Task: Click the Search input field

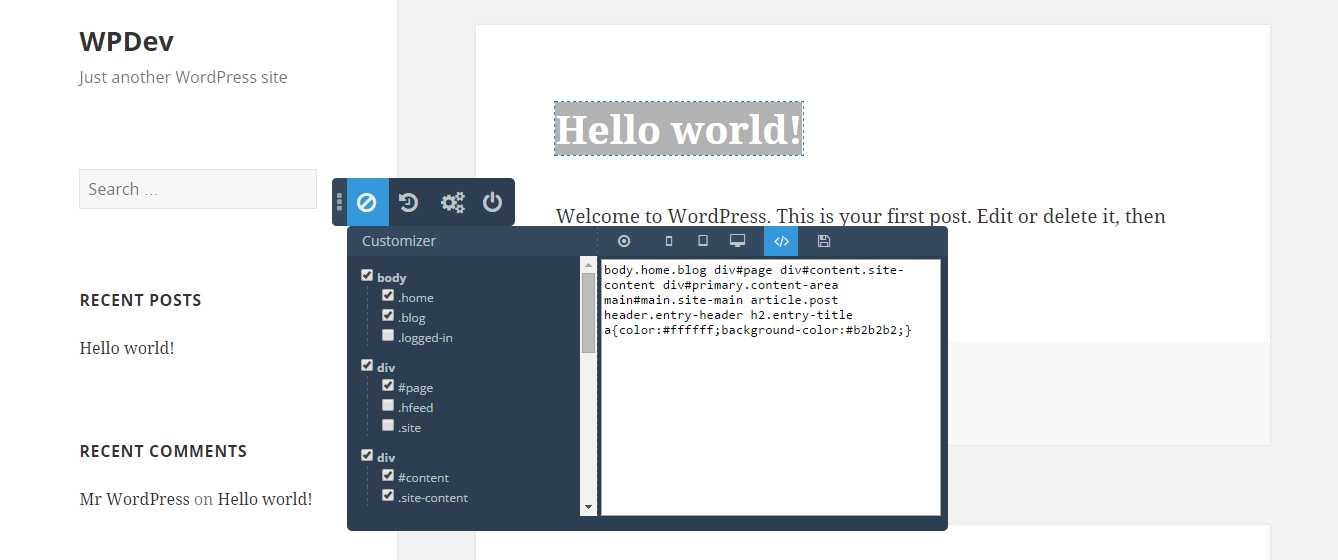Action: (198, 189)
